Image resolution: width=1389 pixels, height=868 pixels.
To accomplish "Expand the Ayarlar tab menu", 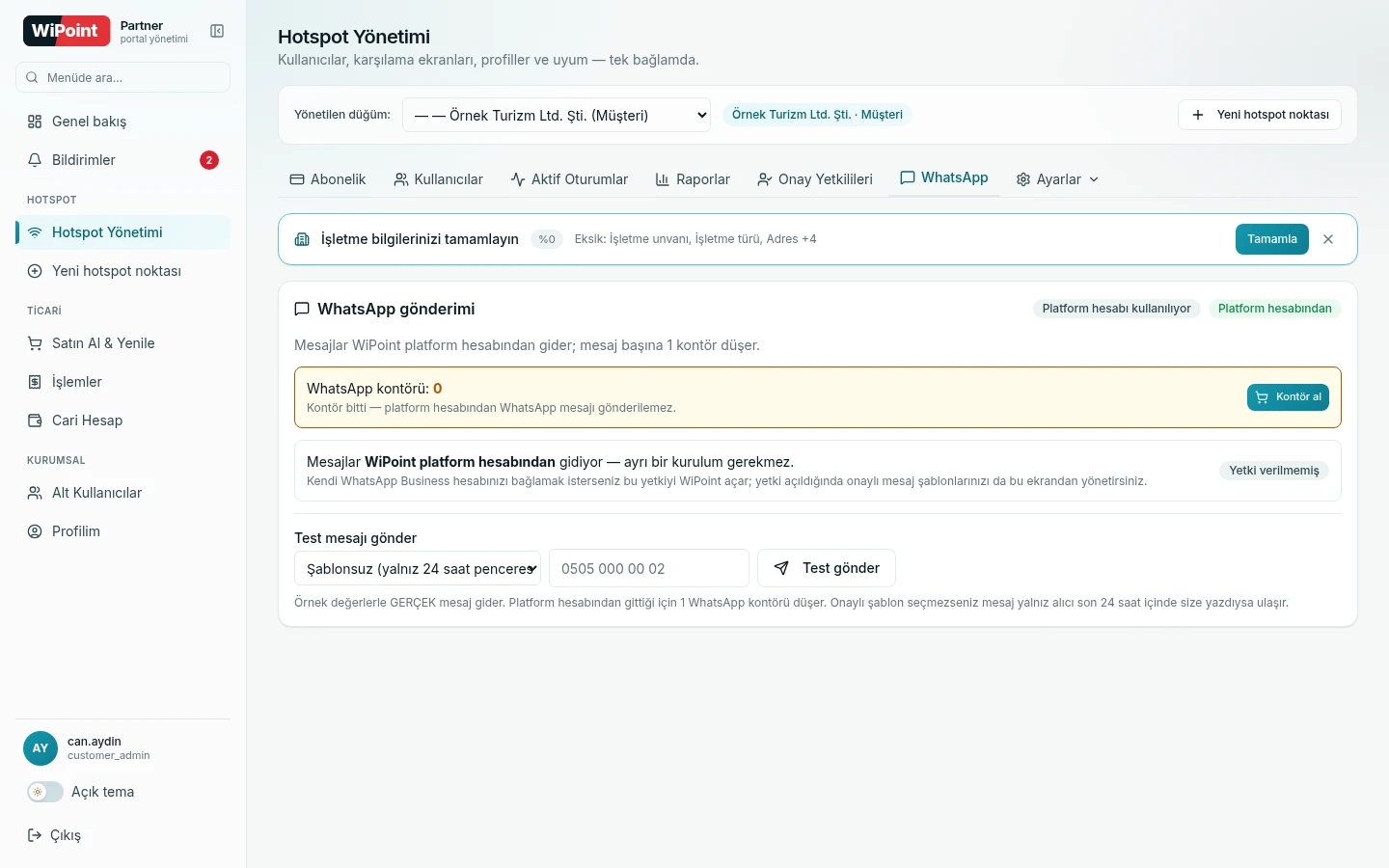I will (1057, 179).
